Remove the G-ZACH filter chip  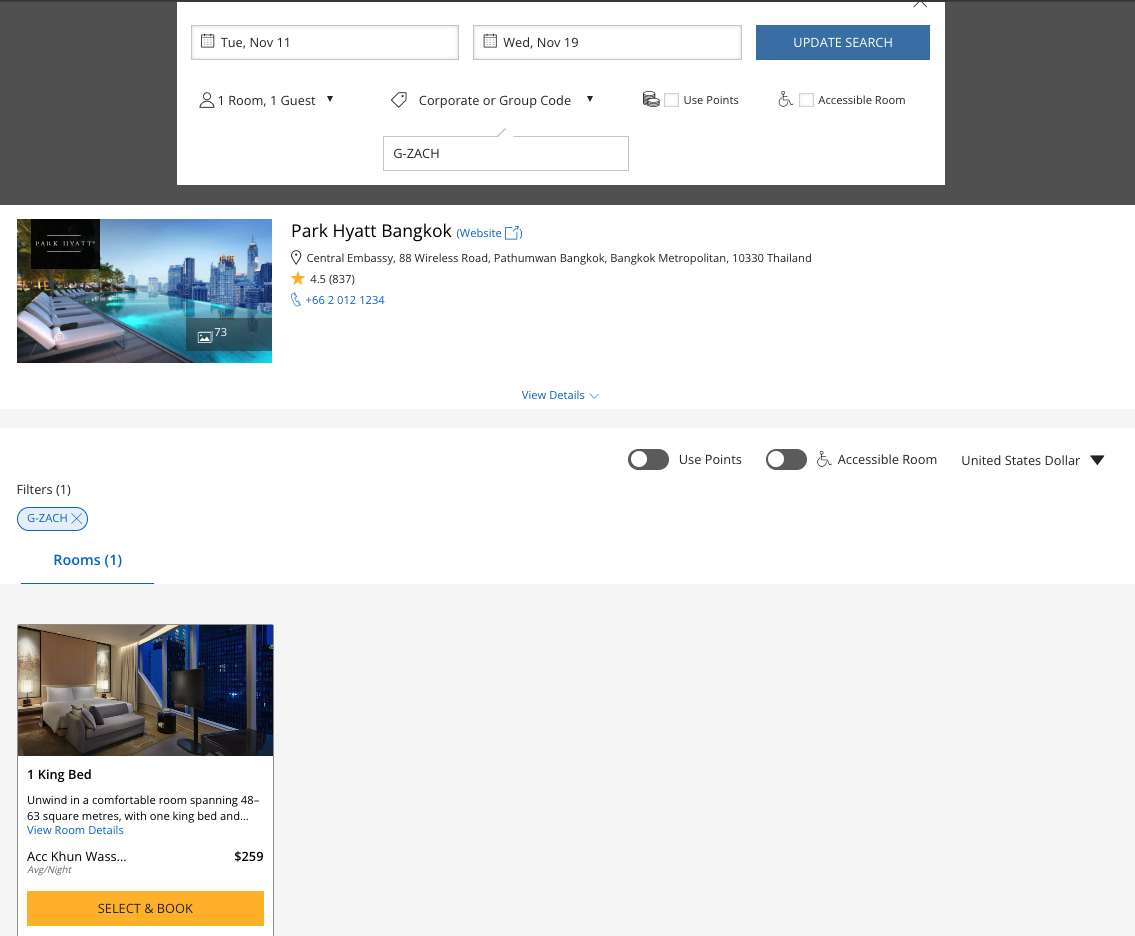[77, 518]
